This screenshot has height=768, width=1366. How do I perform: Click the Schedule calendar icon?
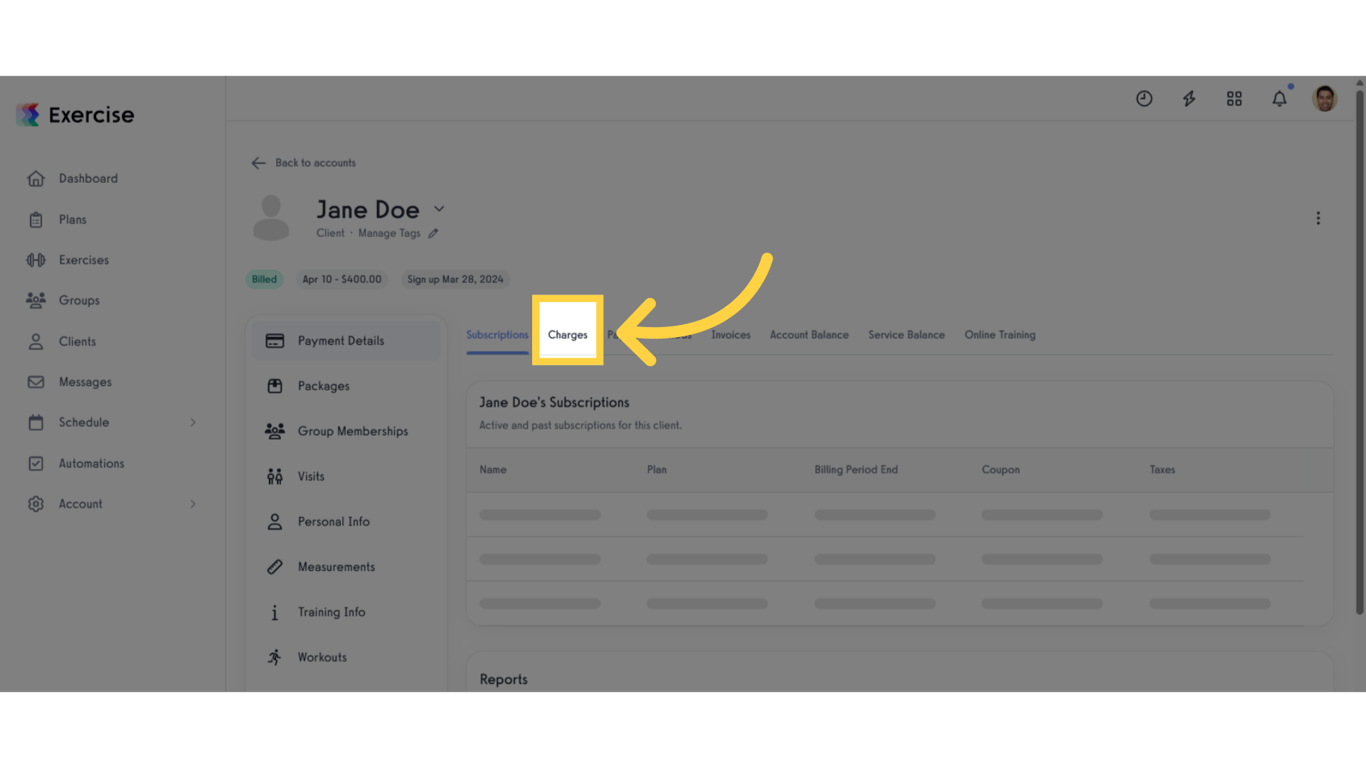pyautogui.click(x=36, y=423)
